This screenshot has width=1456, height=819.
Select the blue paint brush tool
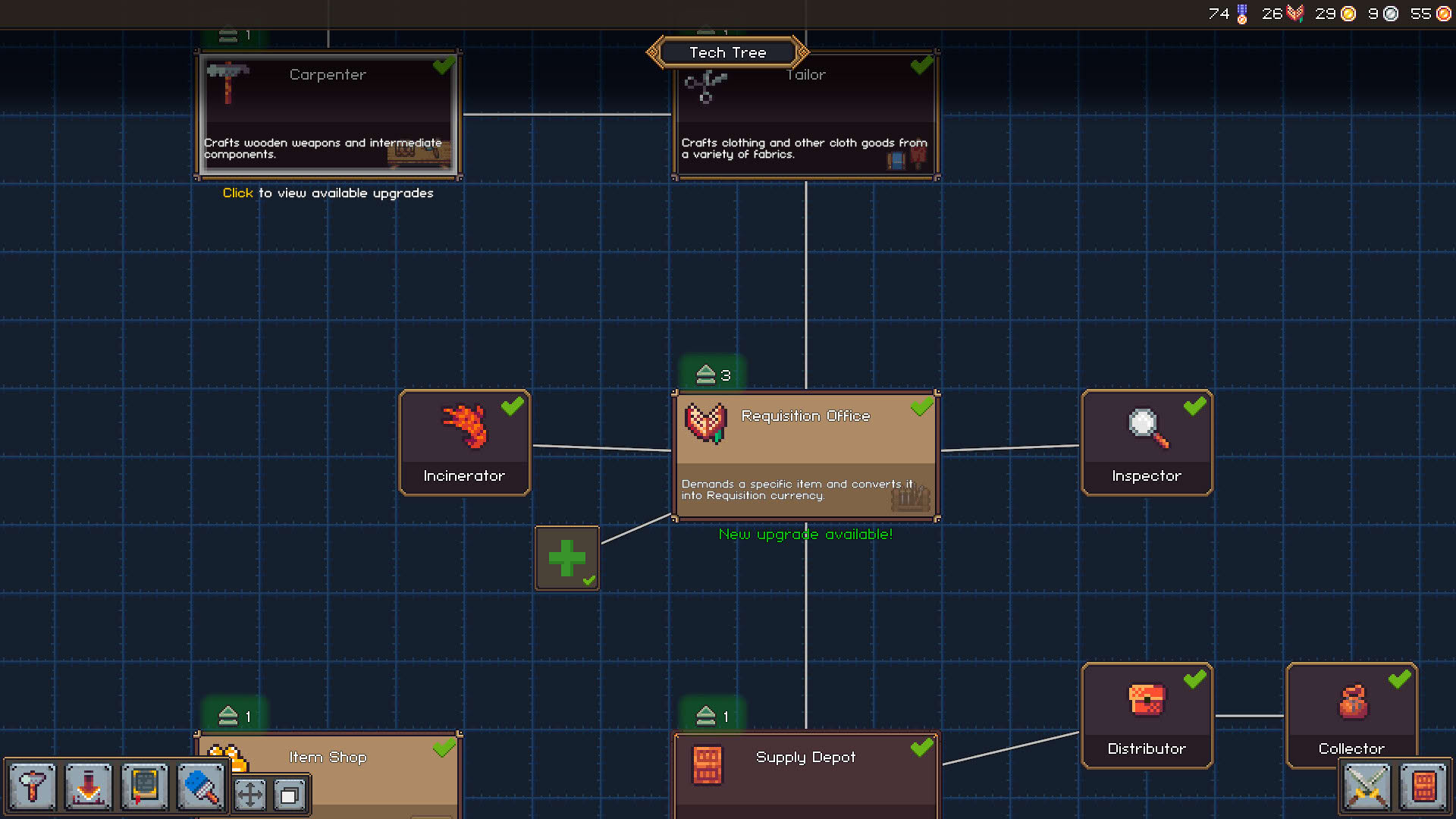click(x=201, y=786)
